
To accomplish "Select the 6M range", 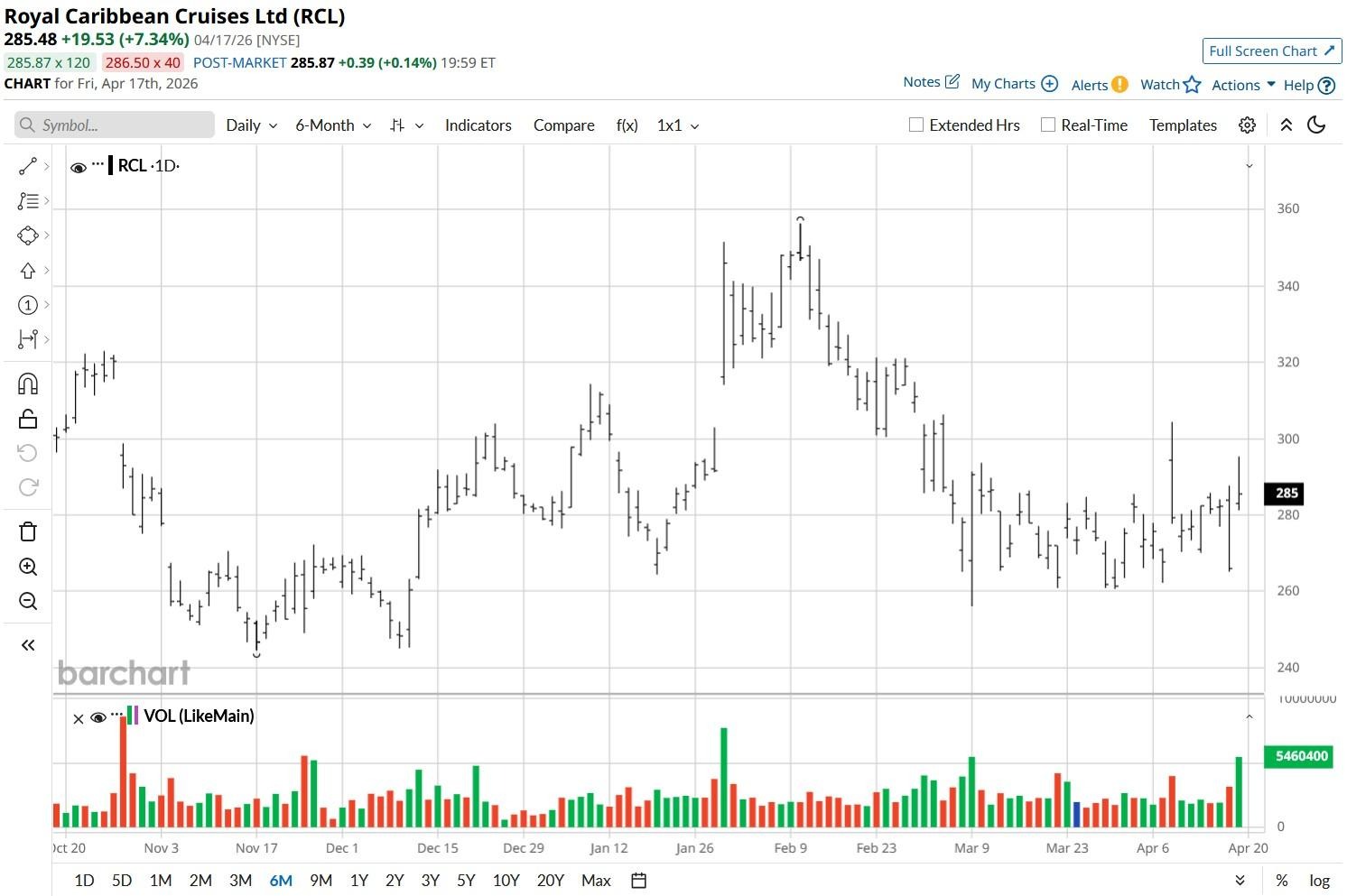I will tap(281, 881).
